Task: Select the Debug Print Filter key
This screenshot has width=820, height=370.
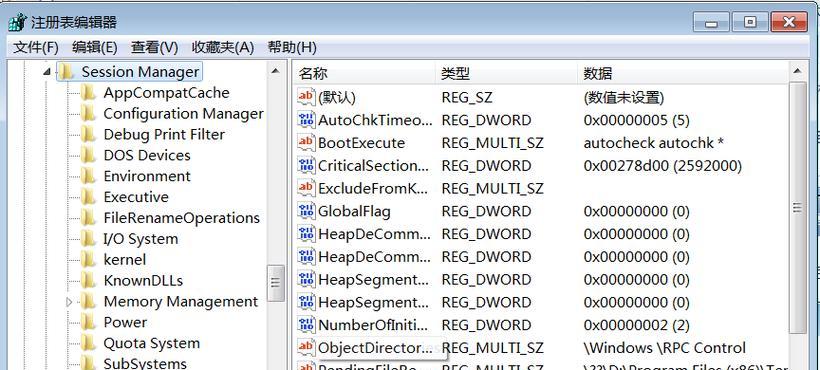Action: (164, 134)
